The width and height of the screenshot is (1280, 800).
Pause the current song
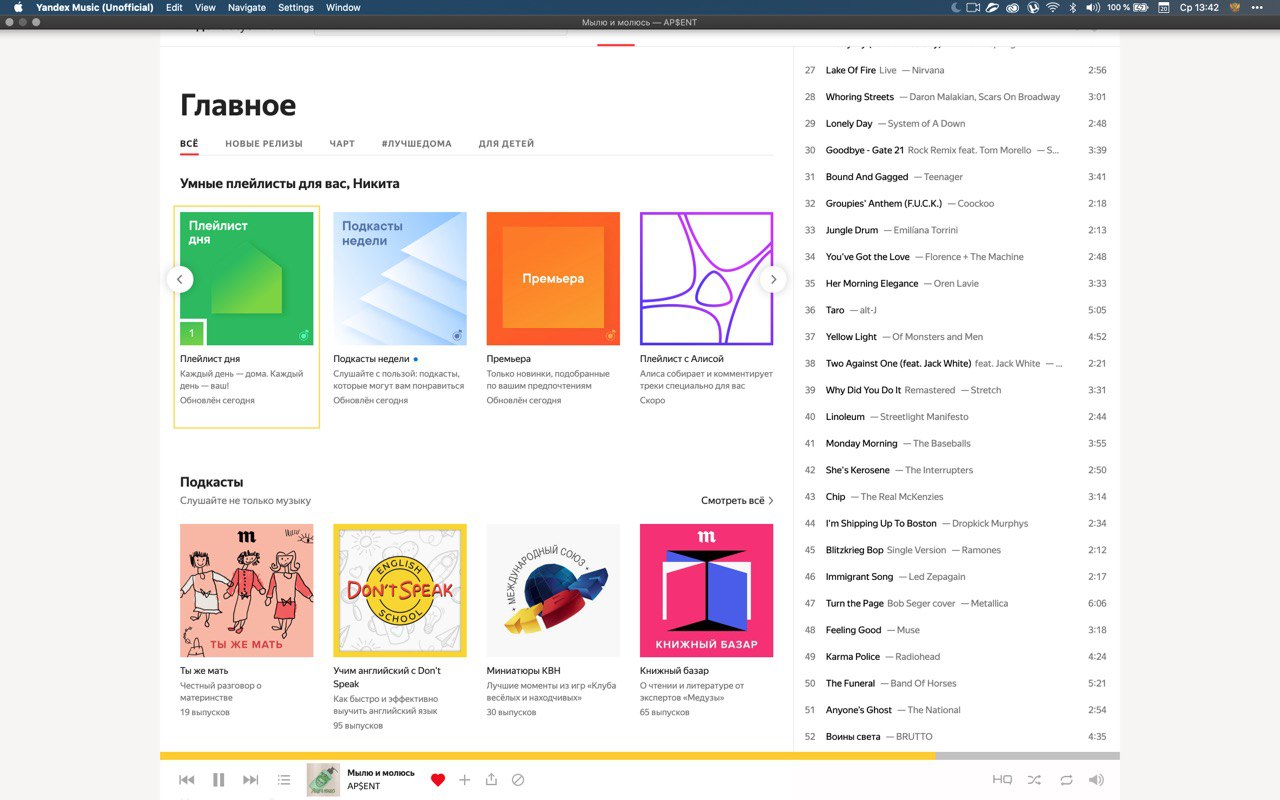(x=218, y=780)
